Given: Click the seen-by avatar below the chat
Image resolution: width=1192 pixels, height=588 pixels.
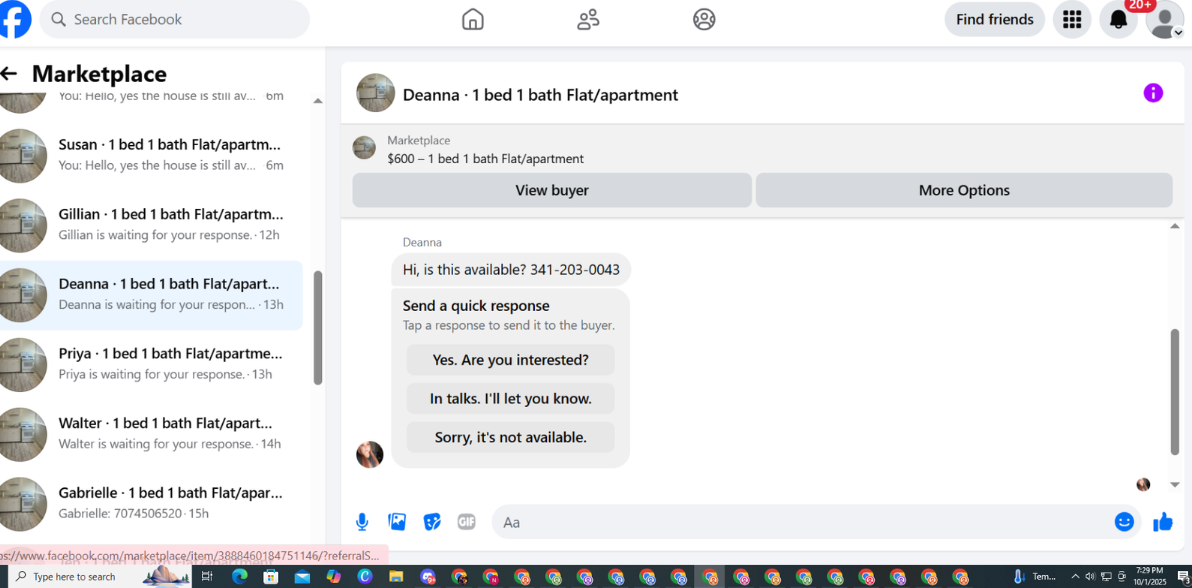Looking at the screenshot, I should (x=1143, y=485).
